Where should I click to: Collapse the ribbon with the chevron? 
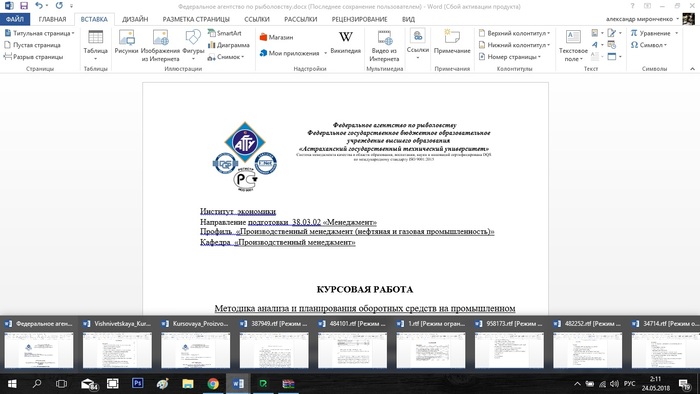692,69
